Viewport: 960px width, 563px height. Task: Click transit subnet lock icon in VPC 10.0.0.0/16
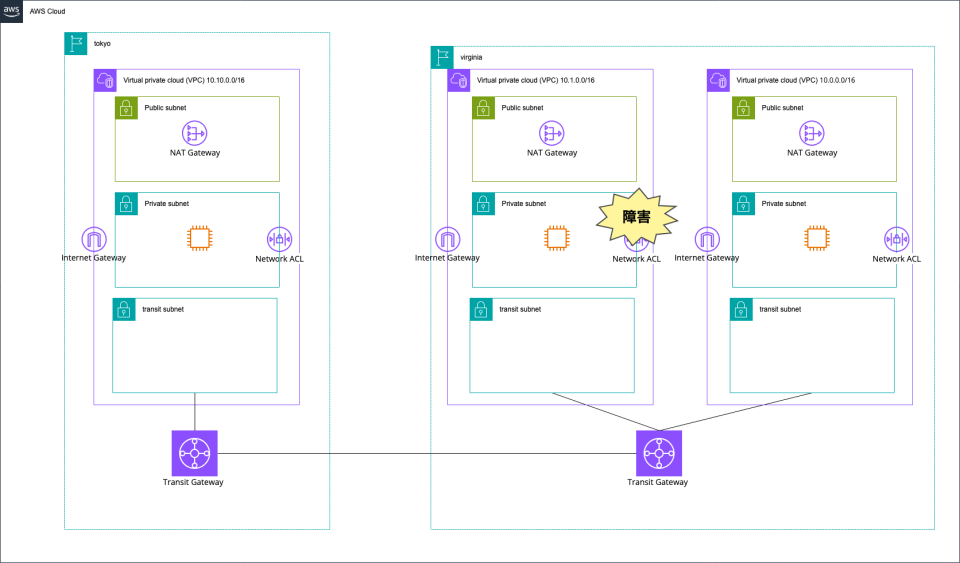pos(741,310)
